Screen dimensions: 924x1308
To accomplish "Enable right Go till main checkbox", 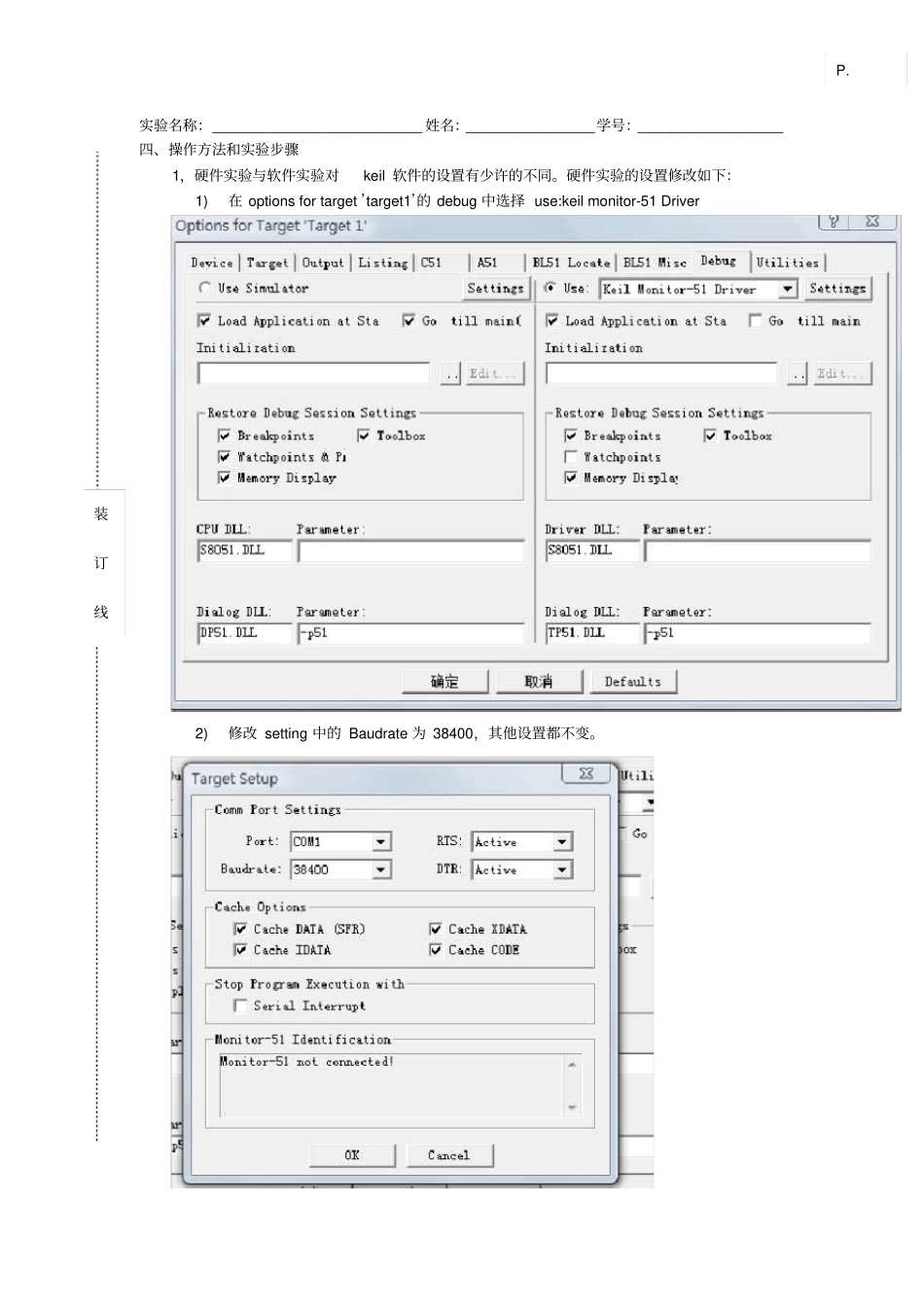I will click(x=756, y=320).
